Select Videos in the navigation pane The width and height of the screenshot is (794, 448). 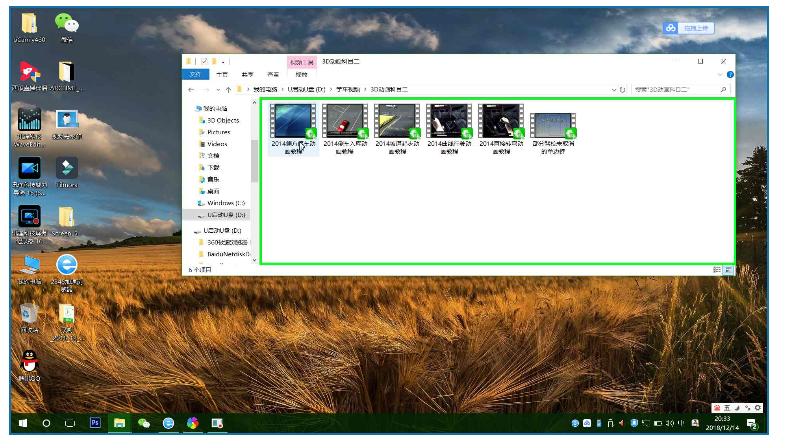pos(213,144)
